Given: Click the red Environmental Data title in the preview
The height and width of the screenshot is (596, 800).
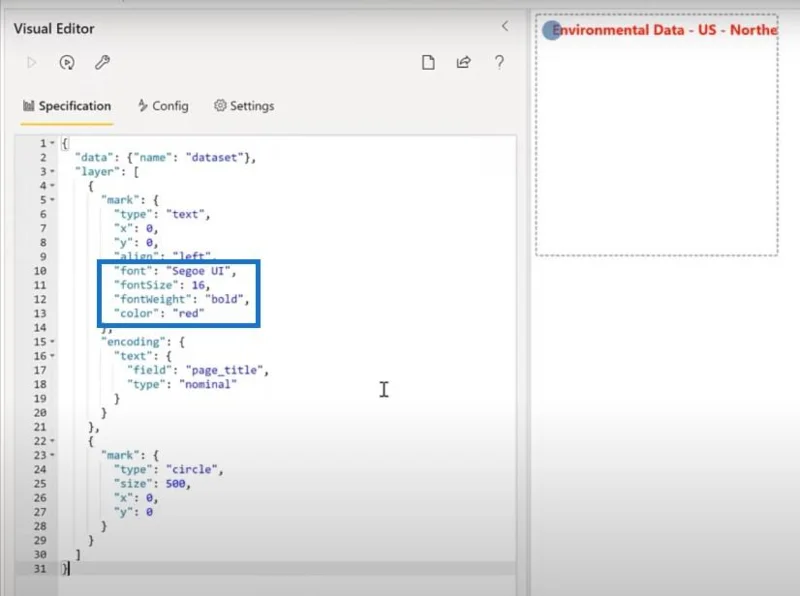Looking at the screenshot, I should point(665,30).
